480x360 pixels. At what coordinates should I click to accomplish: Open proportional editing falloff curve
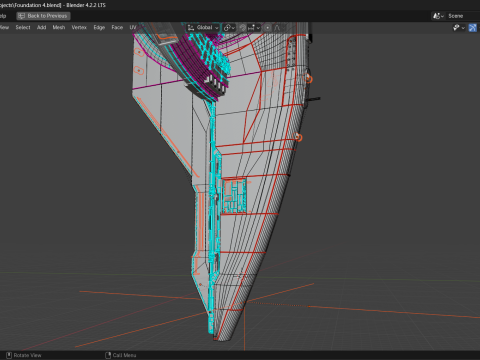click(277, 28)
